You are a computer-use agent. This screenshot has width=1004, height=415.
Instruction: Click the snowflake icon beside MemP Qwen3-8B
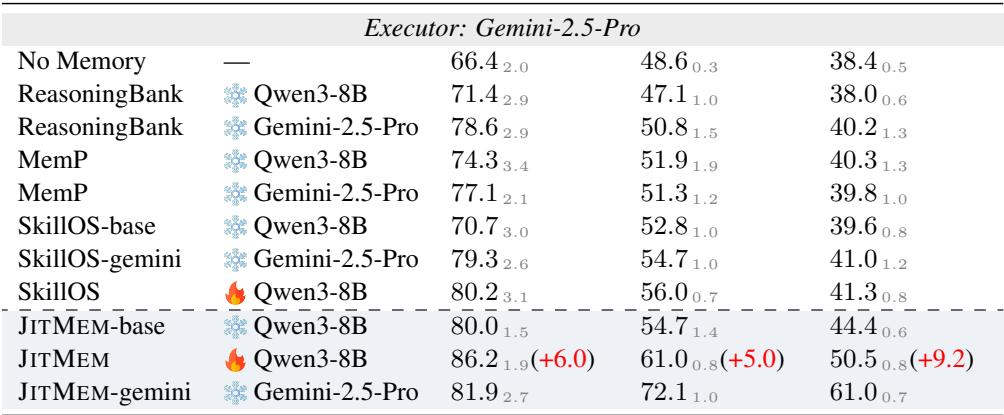click(x=235, y=161)
